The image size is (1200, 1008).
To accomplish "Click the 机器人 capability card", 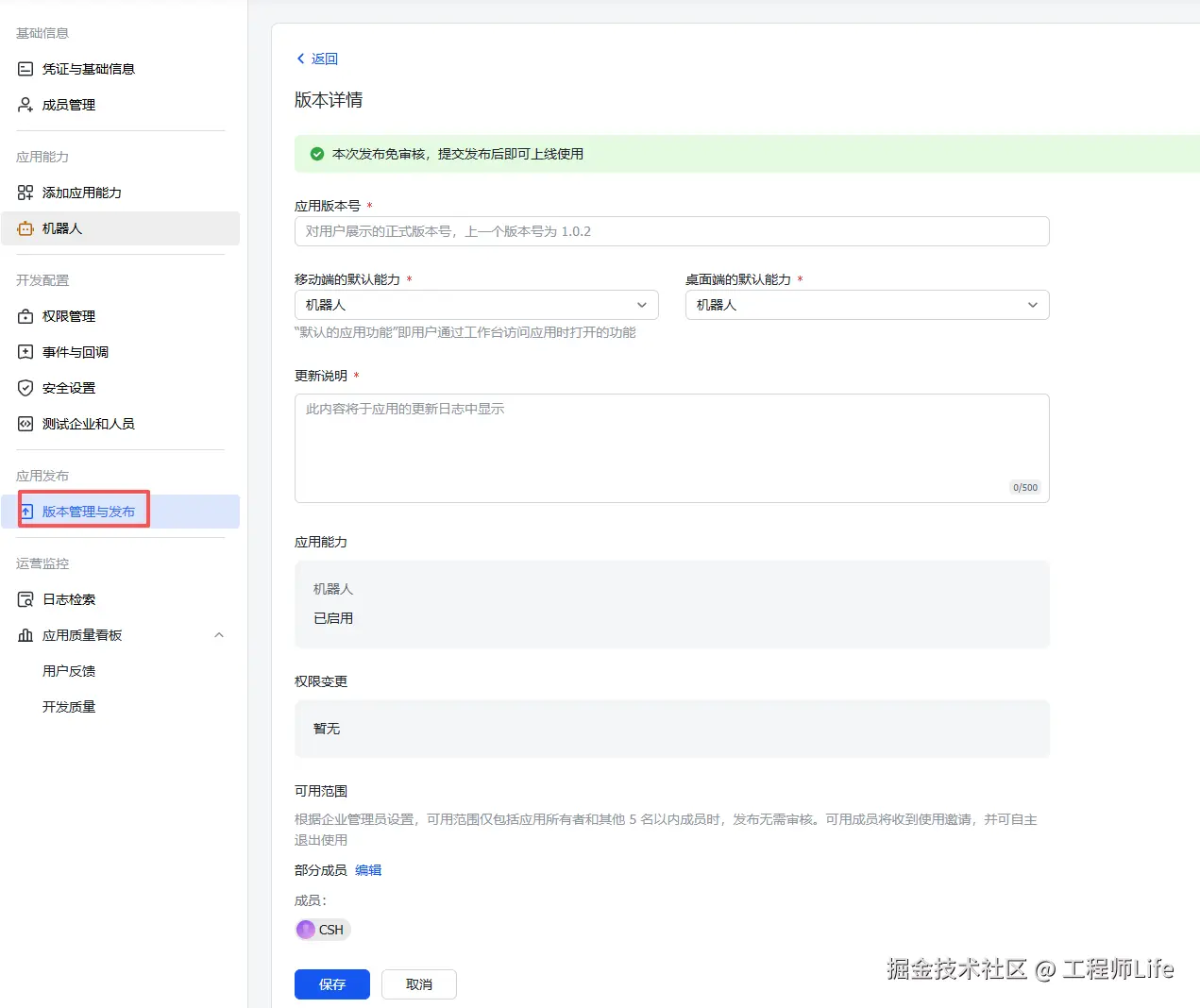I will (671, 604).
